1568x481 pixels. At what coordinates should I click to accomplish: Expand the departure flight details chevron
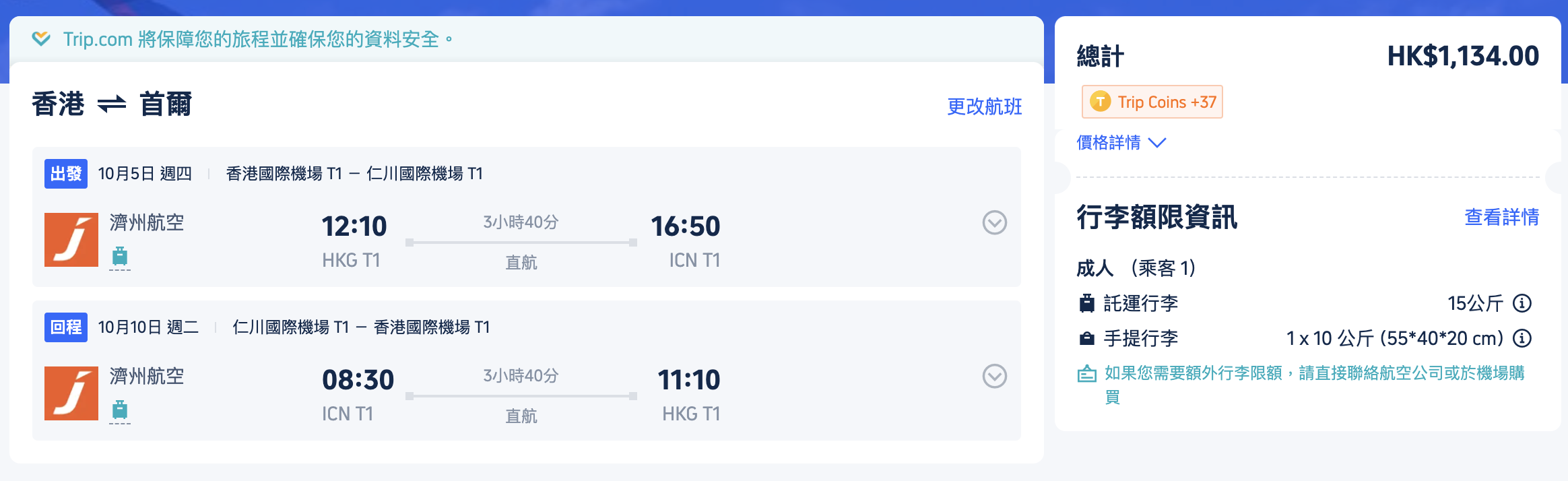994,222
